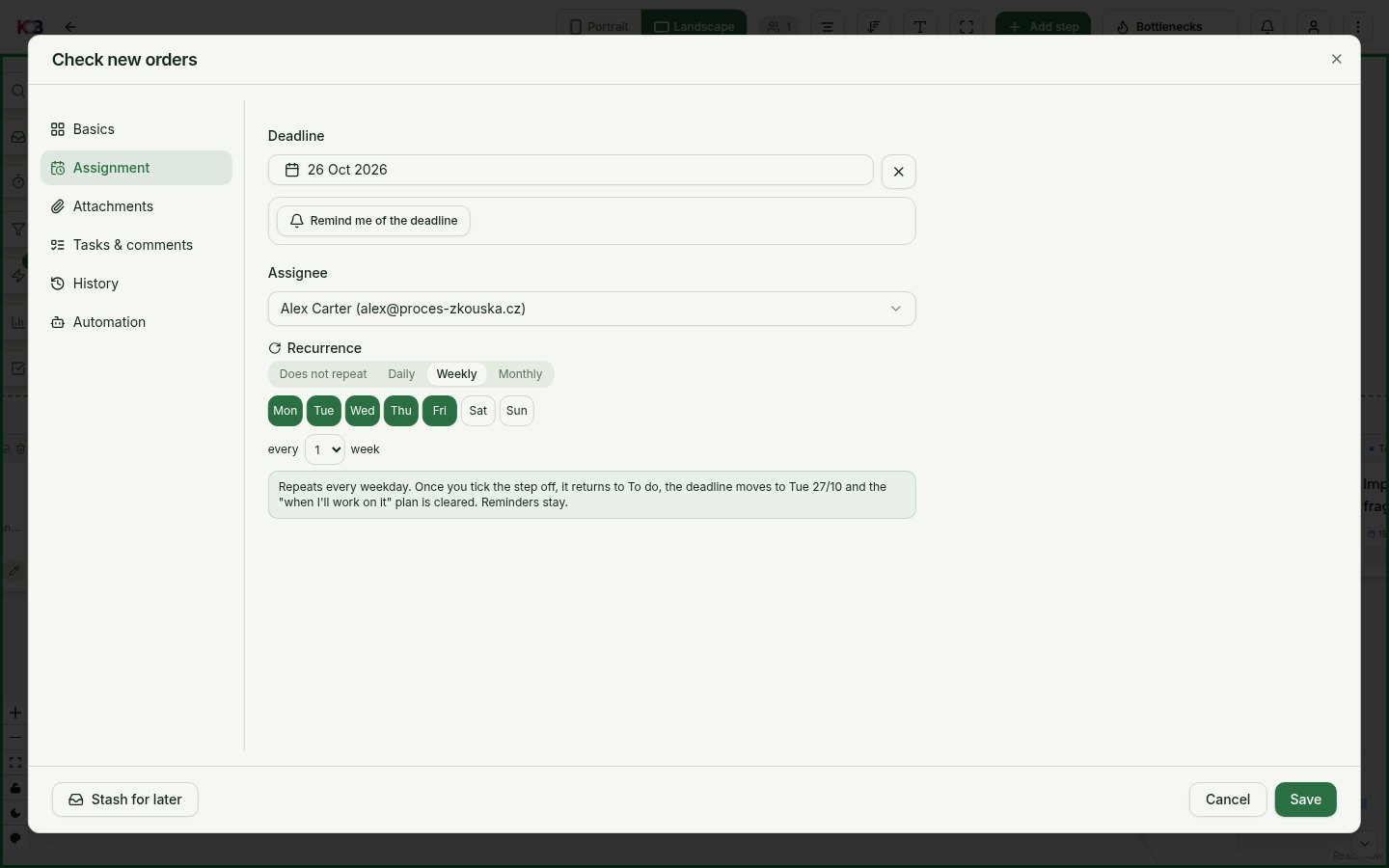Select Weekly recurrence option
The width and height of the screenshot is (1389, 868).
point(456,374)
